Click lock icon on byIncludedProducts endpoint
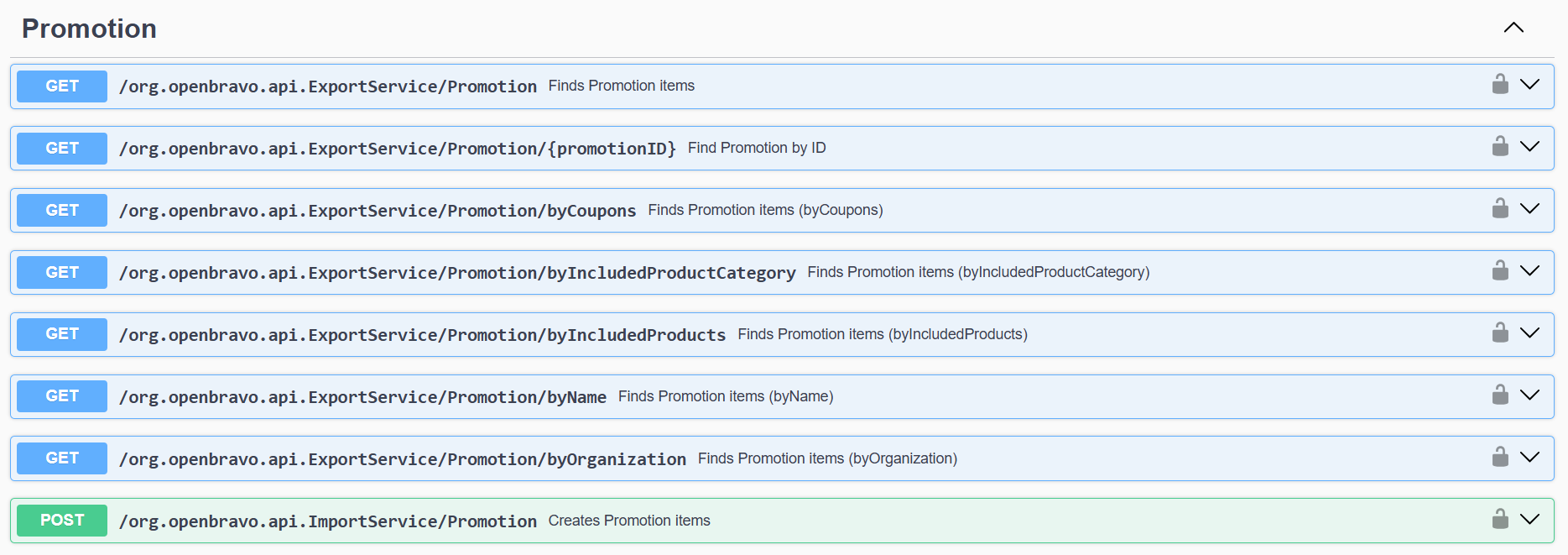This screenshot has width=1568, height=555. click(x=1500, y=333)
